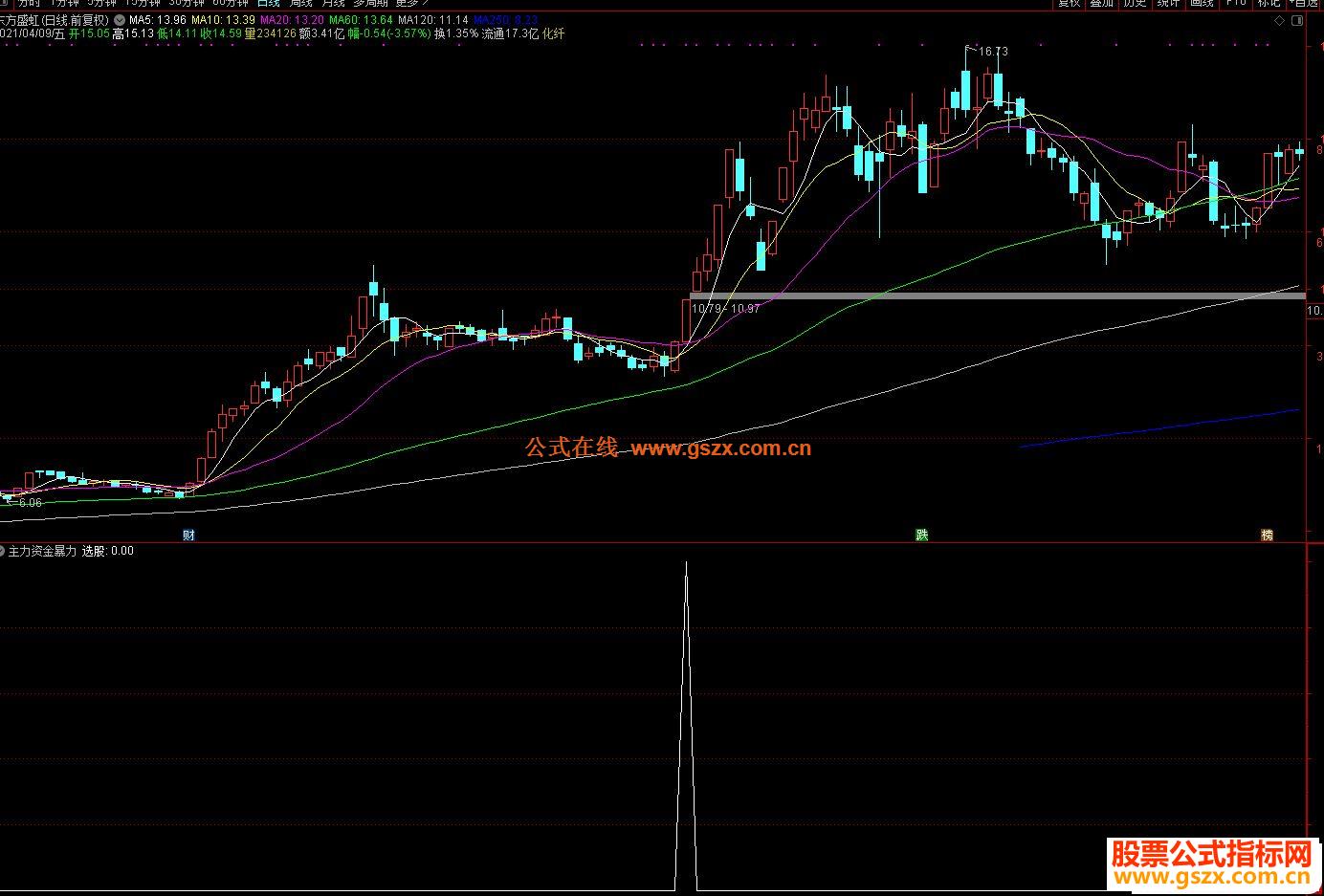Switch to the 60分钟 period tab
Screen dimensions: 1324x896
pos(230,4)
